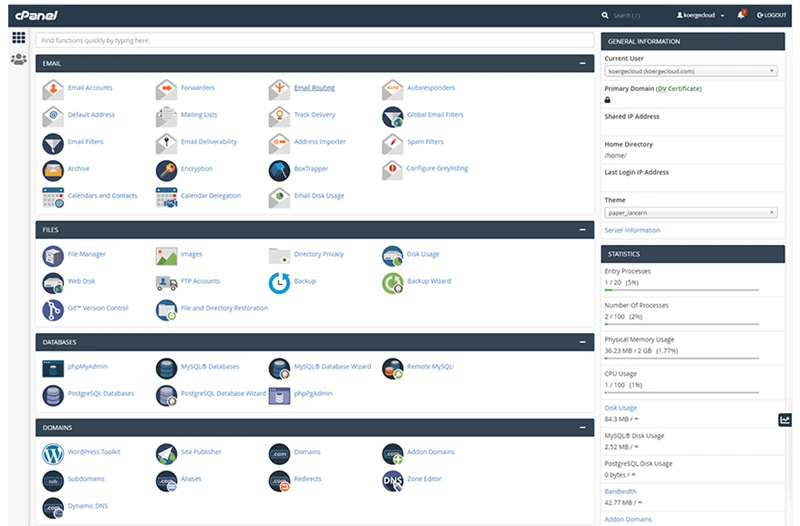
Task: Open the Site Publisher icon
Action: pos(166,454)
